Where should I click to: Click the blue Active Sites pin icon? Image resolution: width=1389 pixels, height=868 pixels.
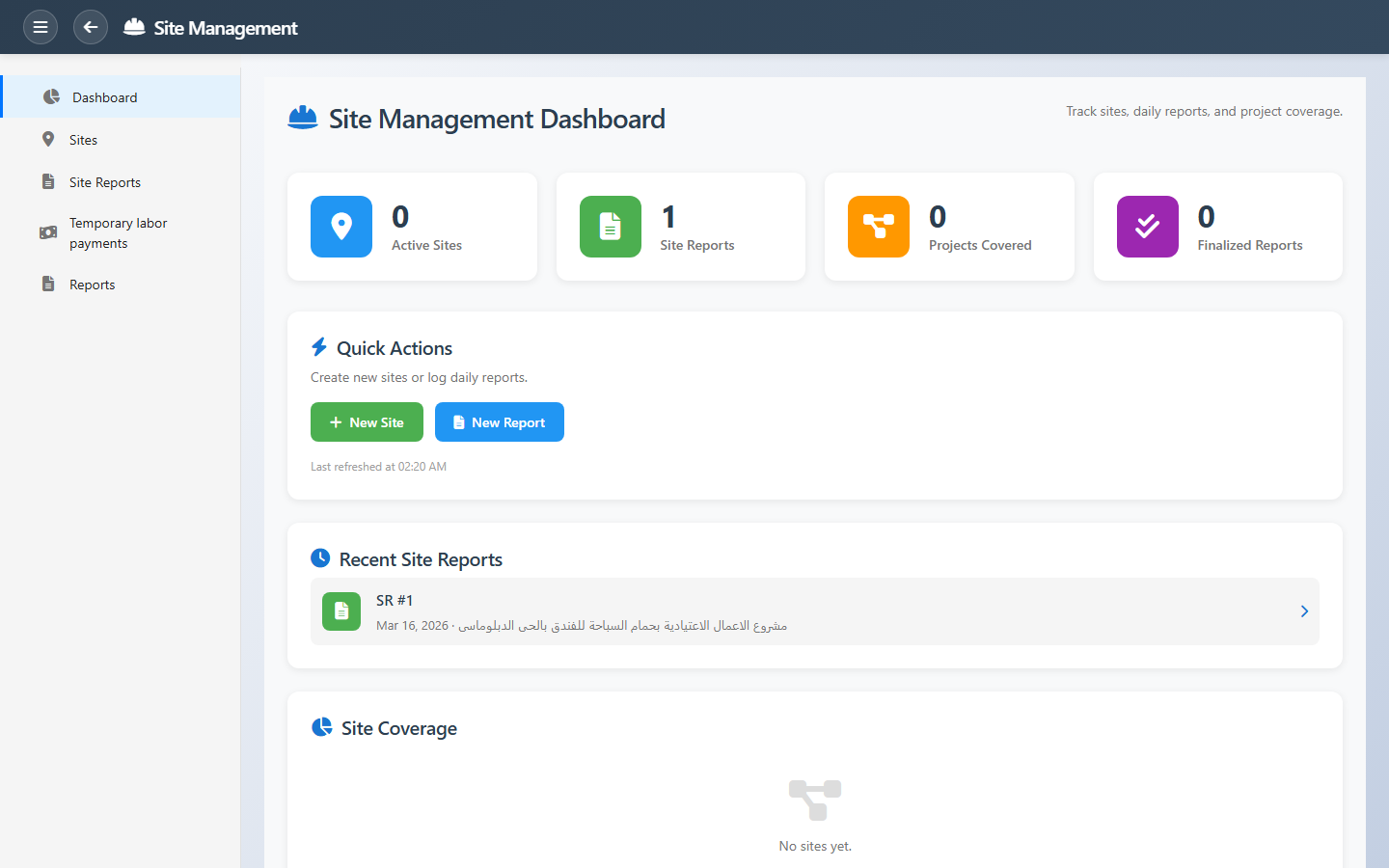pos(341,227)
